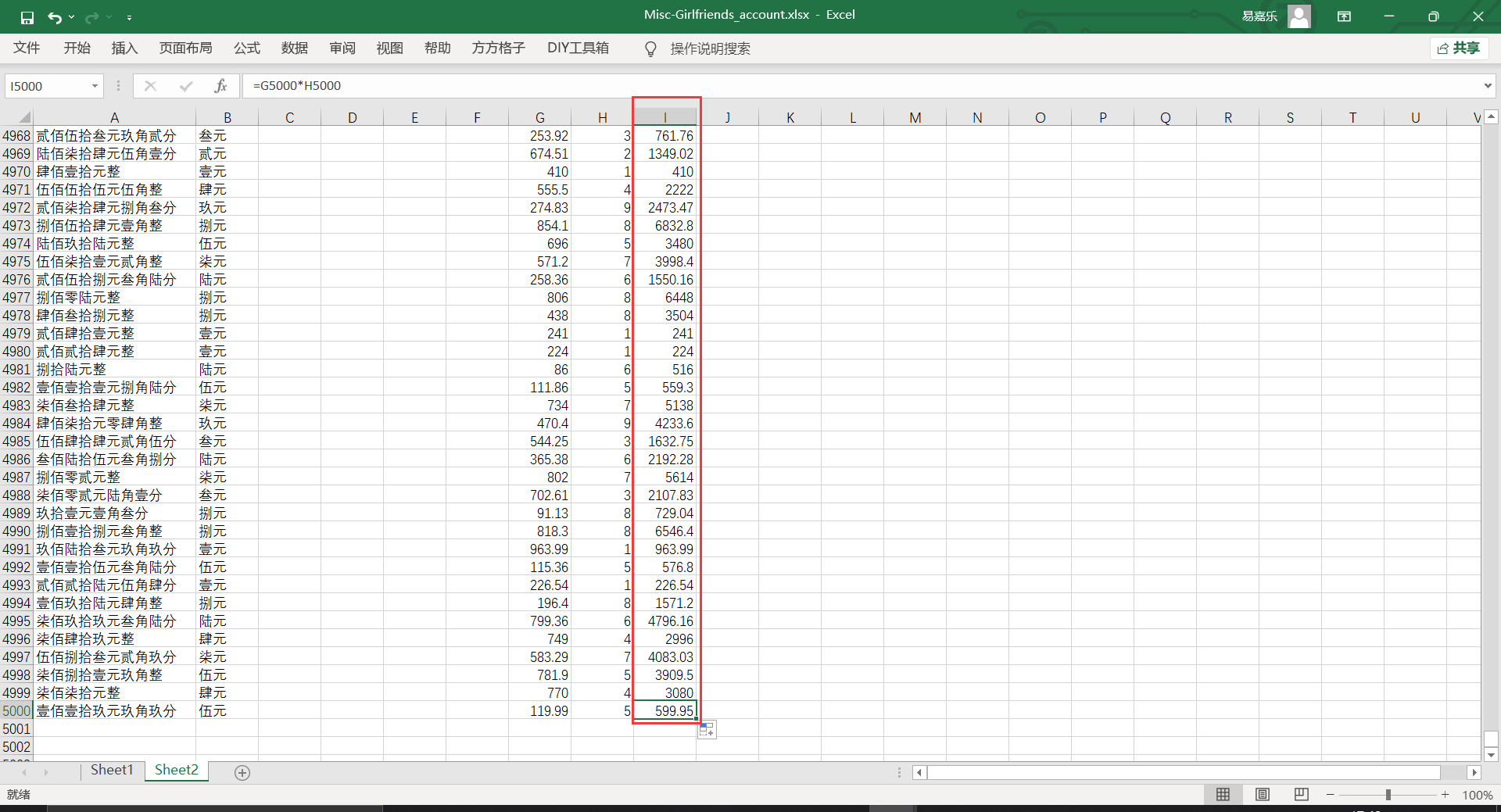This screenshot has width=1501, height=812.
Task: Click cell with value 6832.8
Action: click(665, 226)
